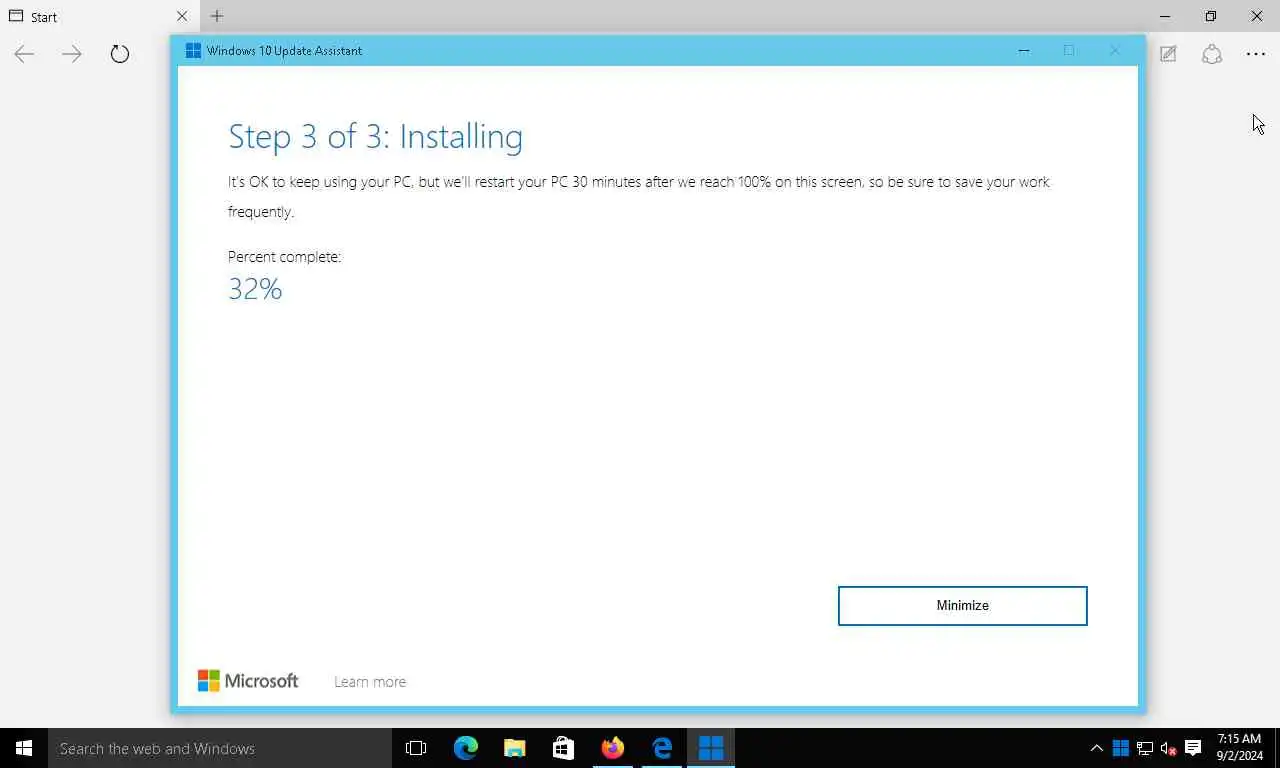1280x768 pixels.
Task: Open the Edge More actions menu
Action: pos(1256,54)
